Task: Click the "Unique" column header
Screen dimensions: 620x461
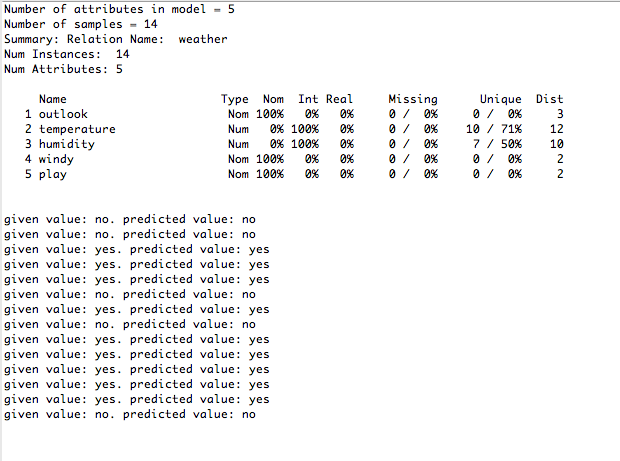Action: [500, 99]
